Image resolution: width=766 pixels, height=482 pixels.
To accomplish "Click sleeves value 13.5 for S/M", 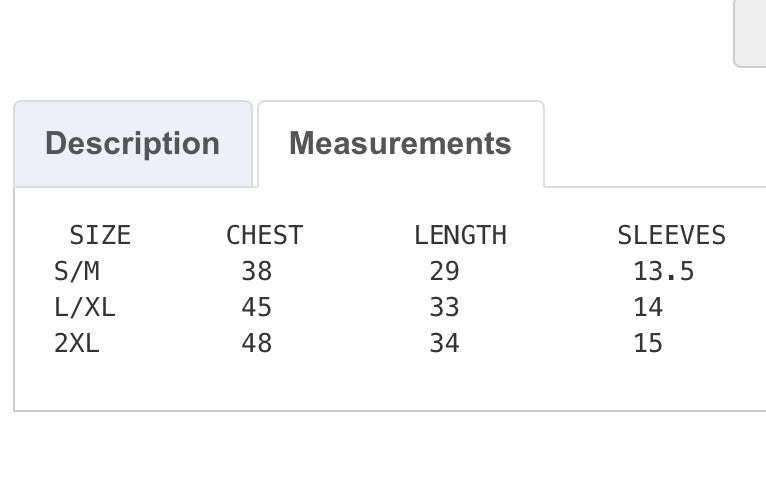I will [x=663, y=272].
